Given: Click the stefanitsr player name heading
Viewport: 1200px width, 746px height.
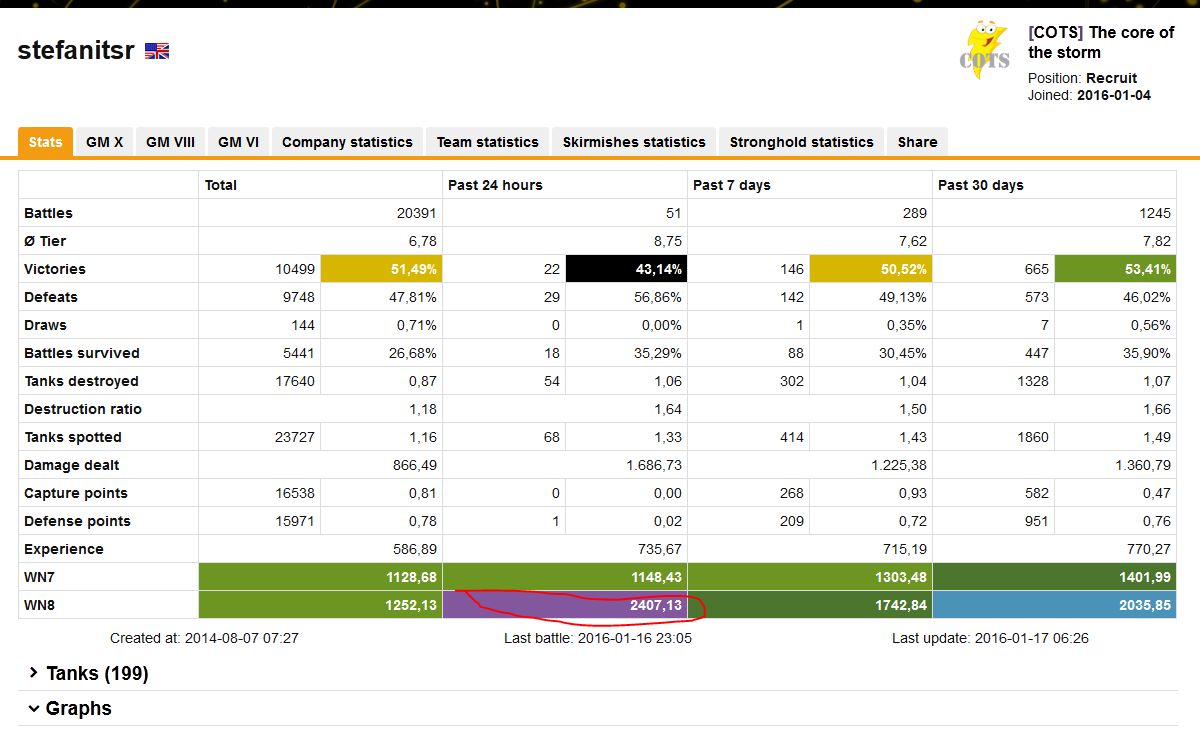Looking at the screenshot, I should [x=76, y=51].
